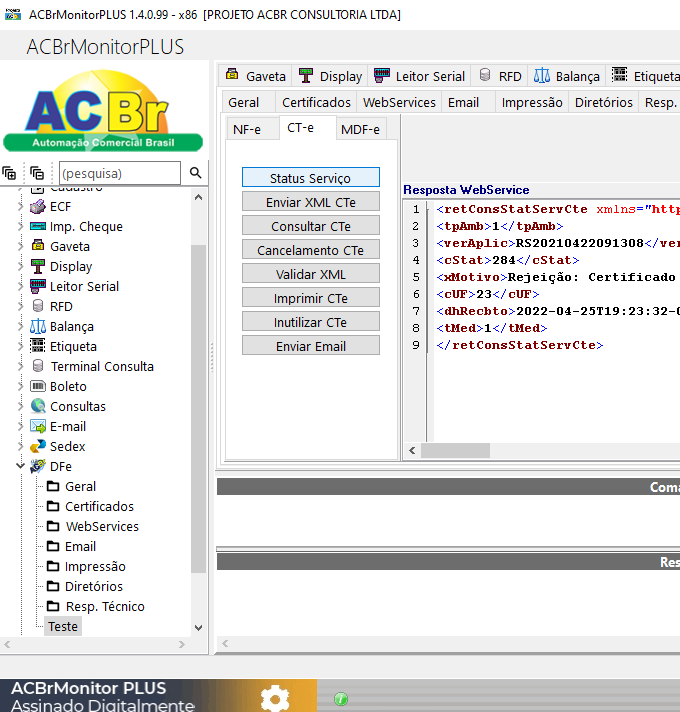Select the Email item under DFe
680x712 pixels.
pyautogui.click(x=80, y=546)
